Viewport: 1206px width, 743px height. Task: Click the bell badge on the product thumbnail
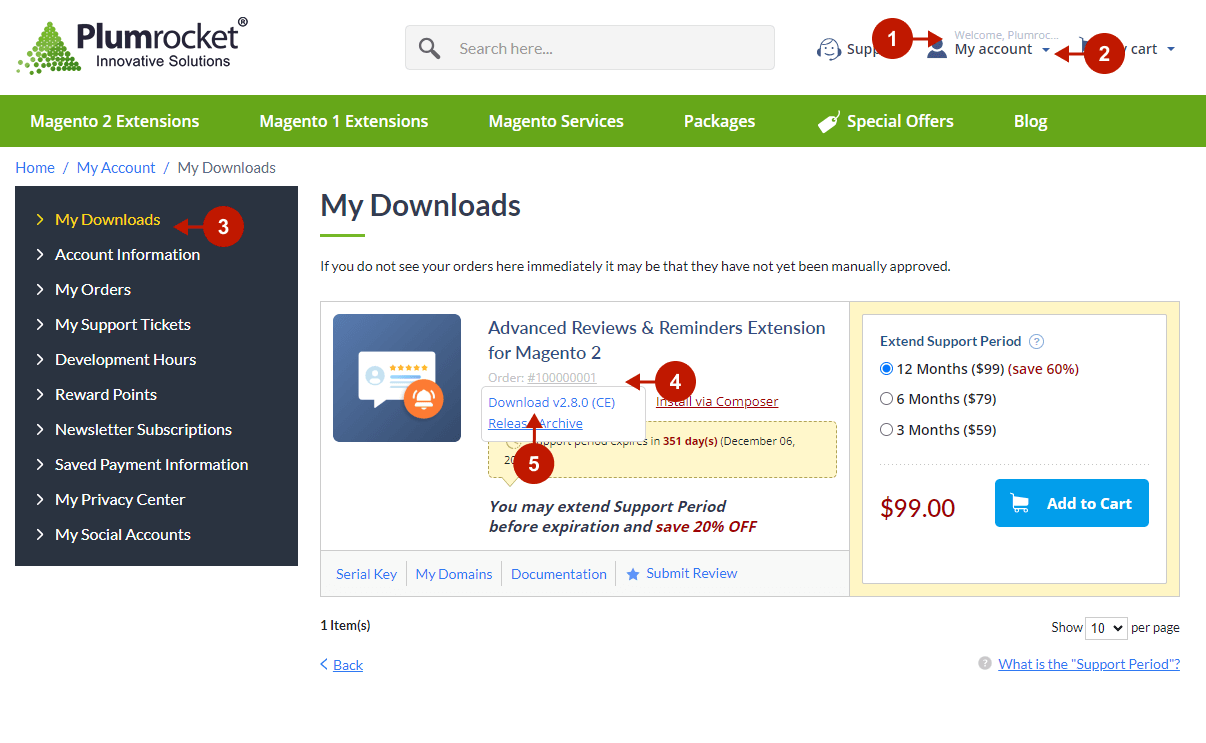423,400
